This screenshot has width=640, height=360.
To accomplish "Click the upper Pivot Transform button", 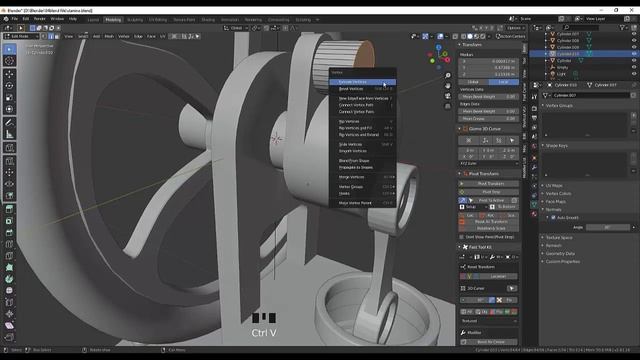I will [x=489, y=184].
